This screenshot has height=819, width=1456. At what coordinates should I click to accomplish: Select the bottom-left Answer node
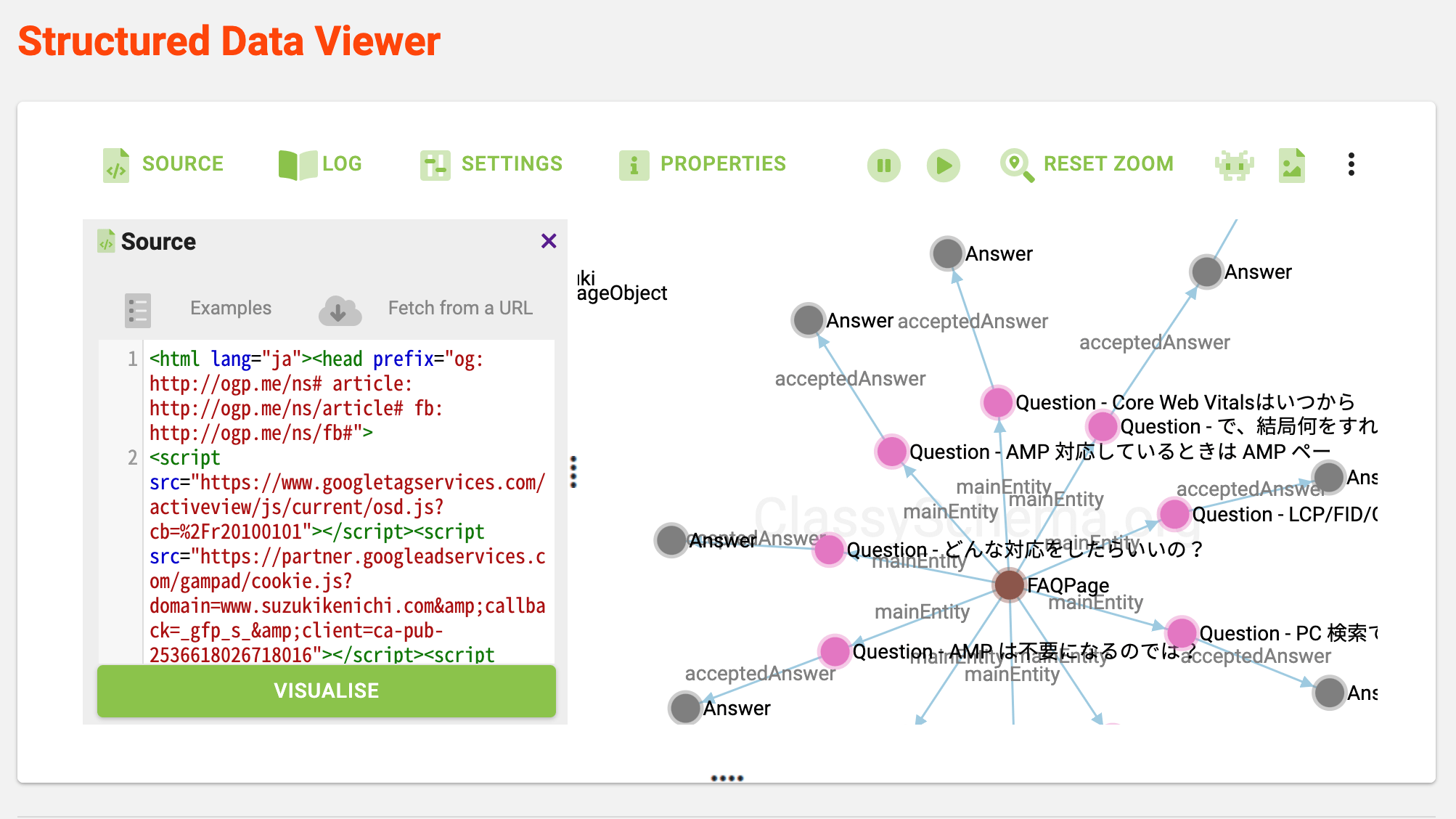[685, 708]
